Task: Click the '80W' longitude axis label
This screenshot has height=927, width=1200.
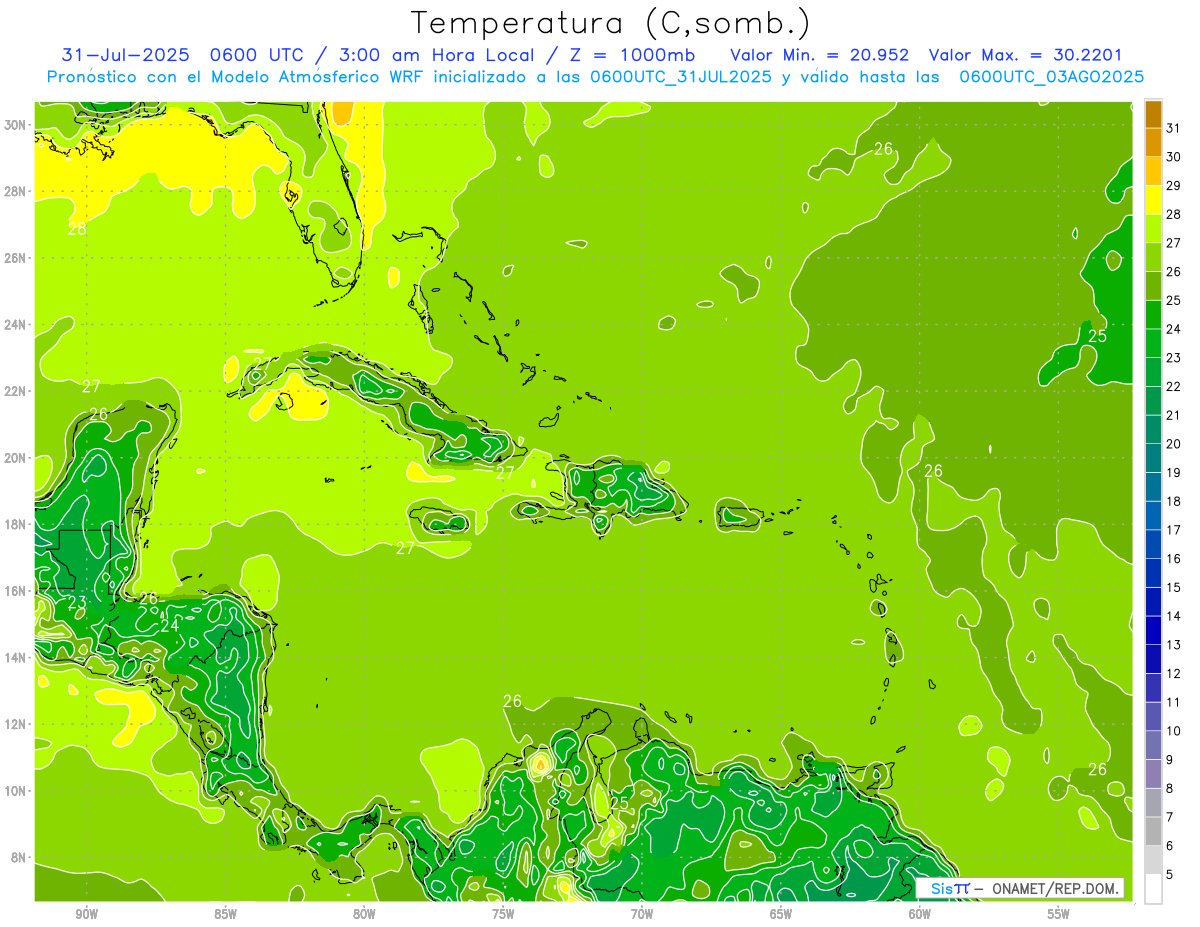Action: point(364,914)
